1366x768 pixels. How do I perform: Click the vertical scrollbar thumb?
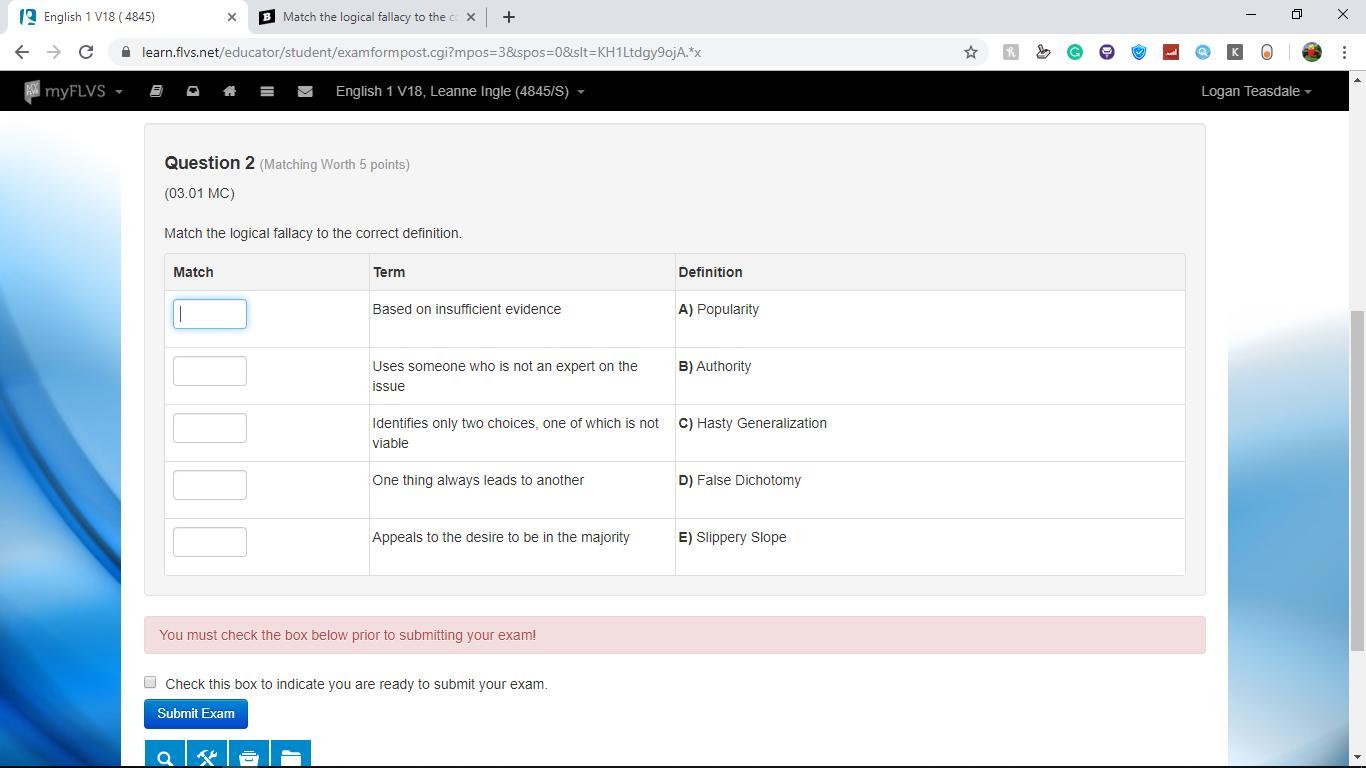[x=1357, y=481]
